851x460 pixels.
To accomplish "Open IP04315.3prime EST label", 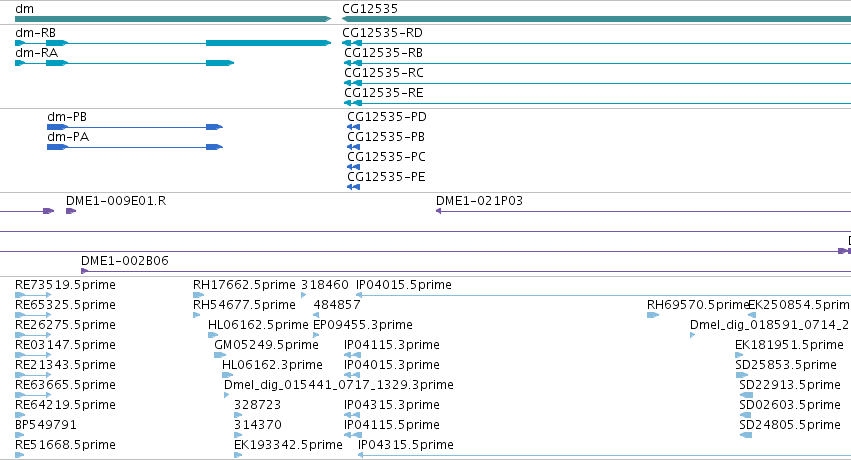I will tap(391, 405).
